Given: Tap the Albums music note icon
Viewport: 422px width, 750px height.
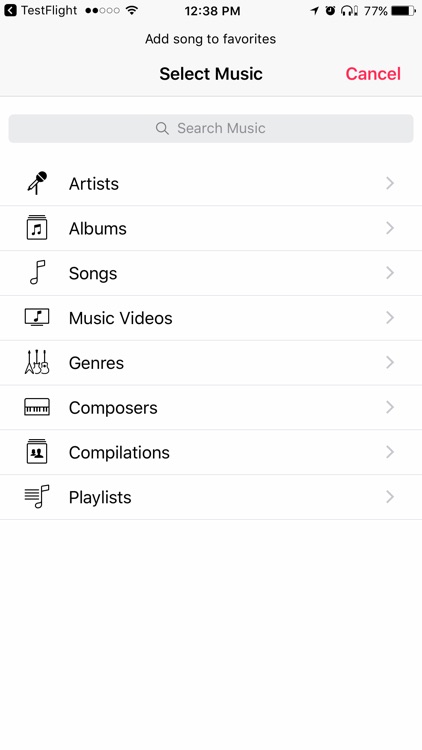Looking at the screenshot, I should point(37,228).
